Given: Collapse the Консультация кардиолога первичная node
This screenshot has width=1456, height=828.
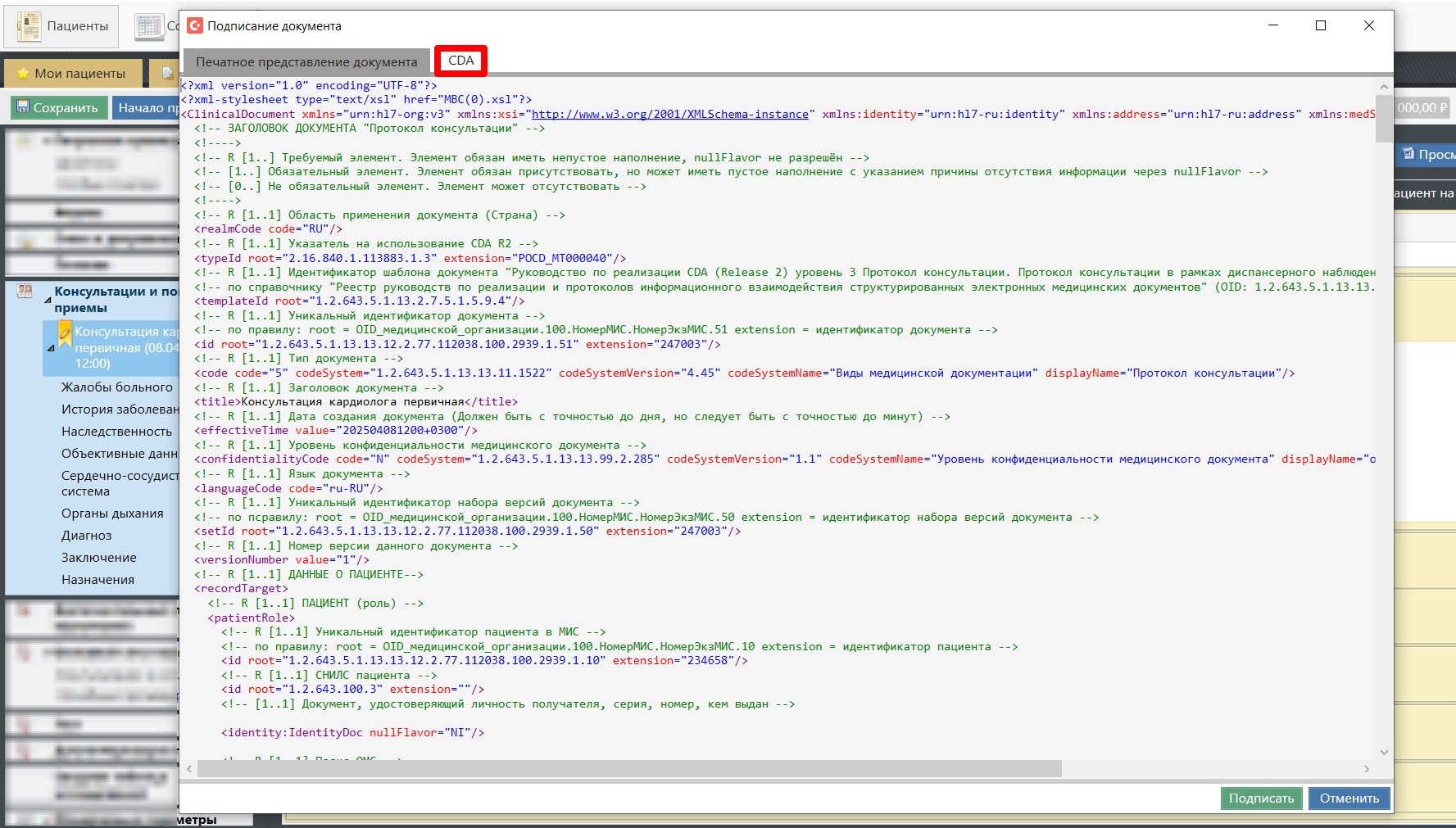Looking at the screenshot, I should click(51, 348).
